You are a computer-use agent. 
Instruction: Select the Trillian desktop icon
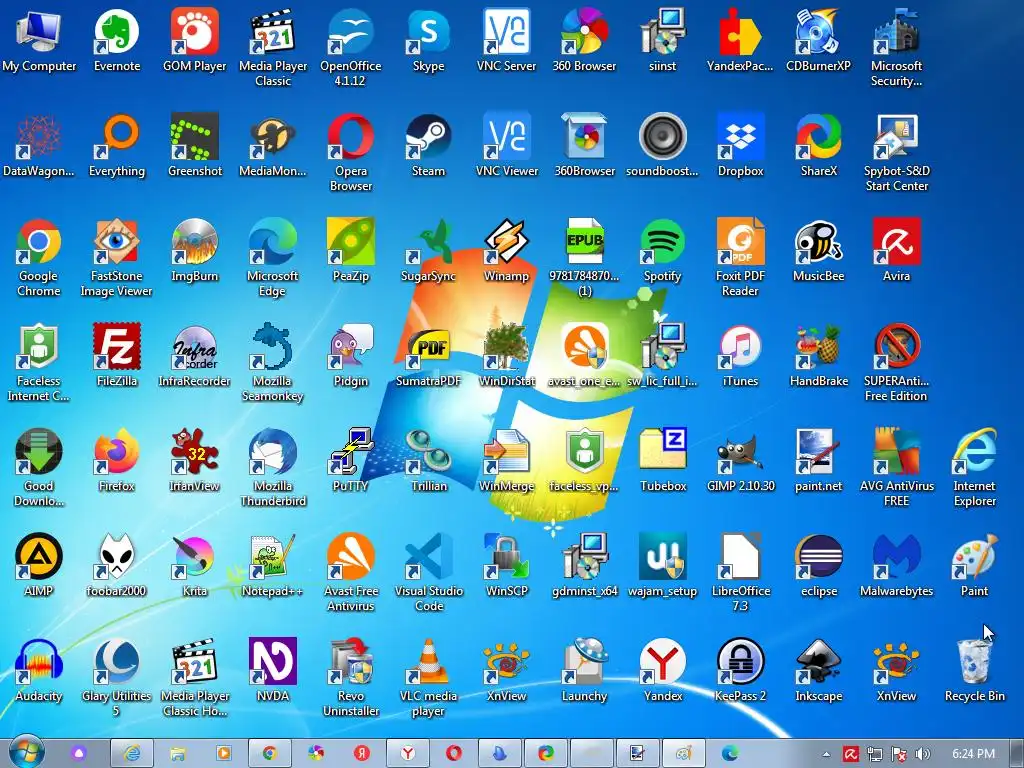[428, 461]
